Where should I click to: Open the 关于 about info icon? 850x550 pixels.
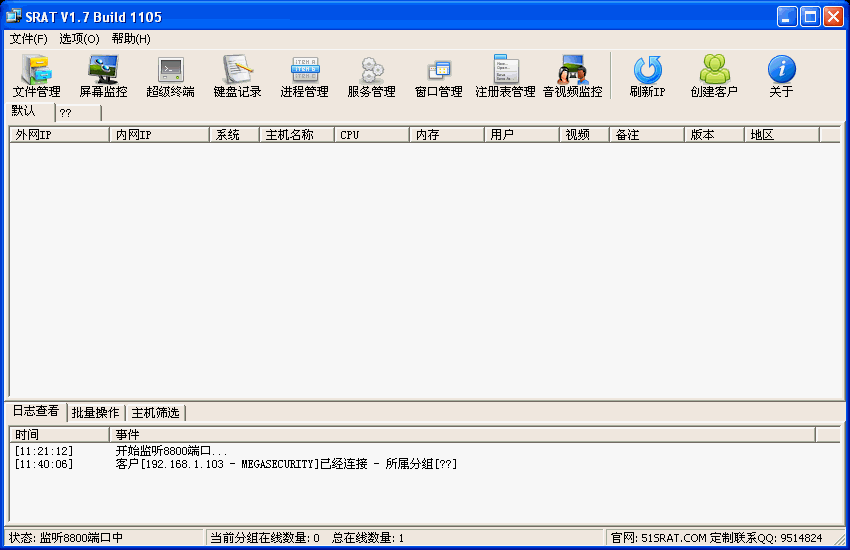click(781, 76)
